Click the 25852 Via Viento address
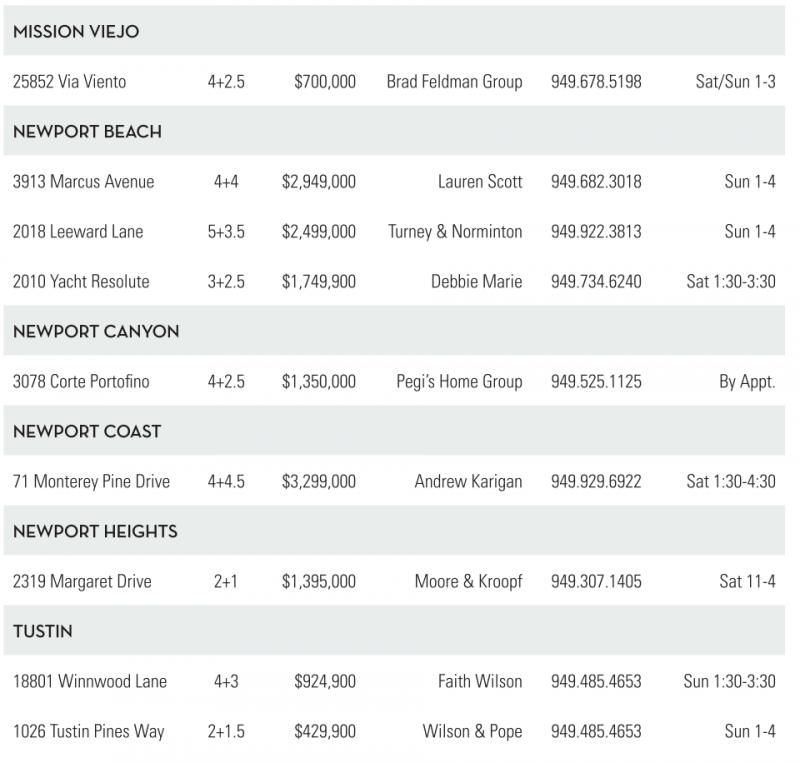 (69, 82)
